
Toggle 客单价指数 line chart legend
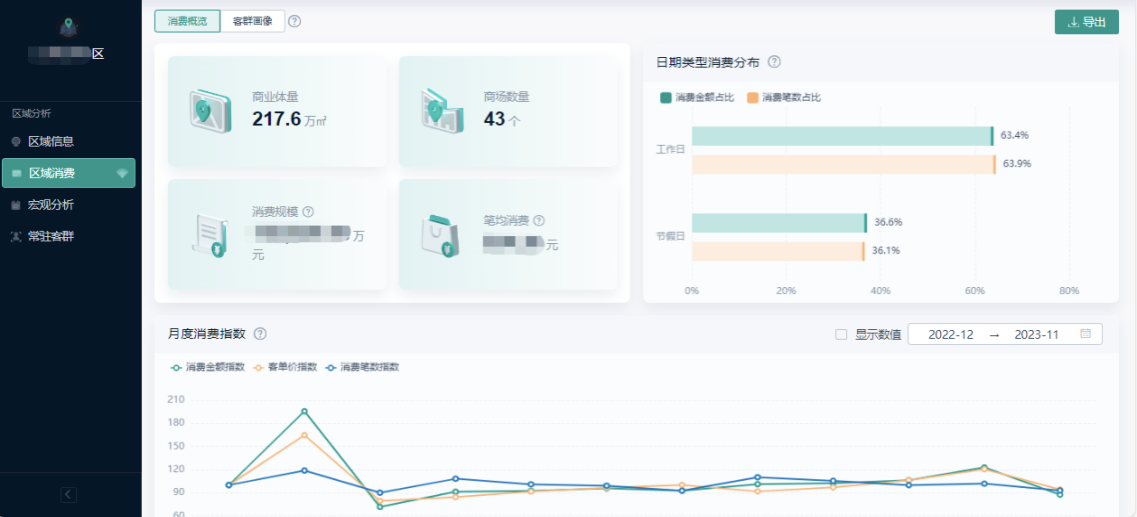tap(286, 367)
